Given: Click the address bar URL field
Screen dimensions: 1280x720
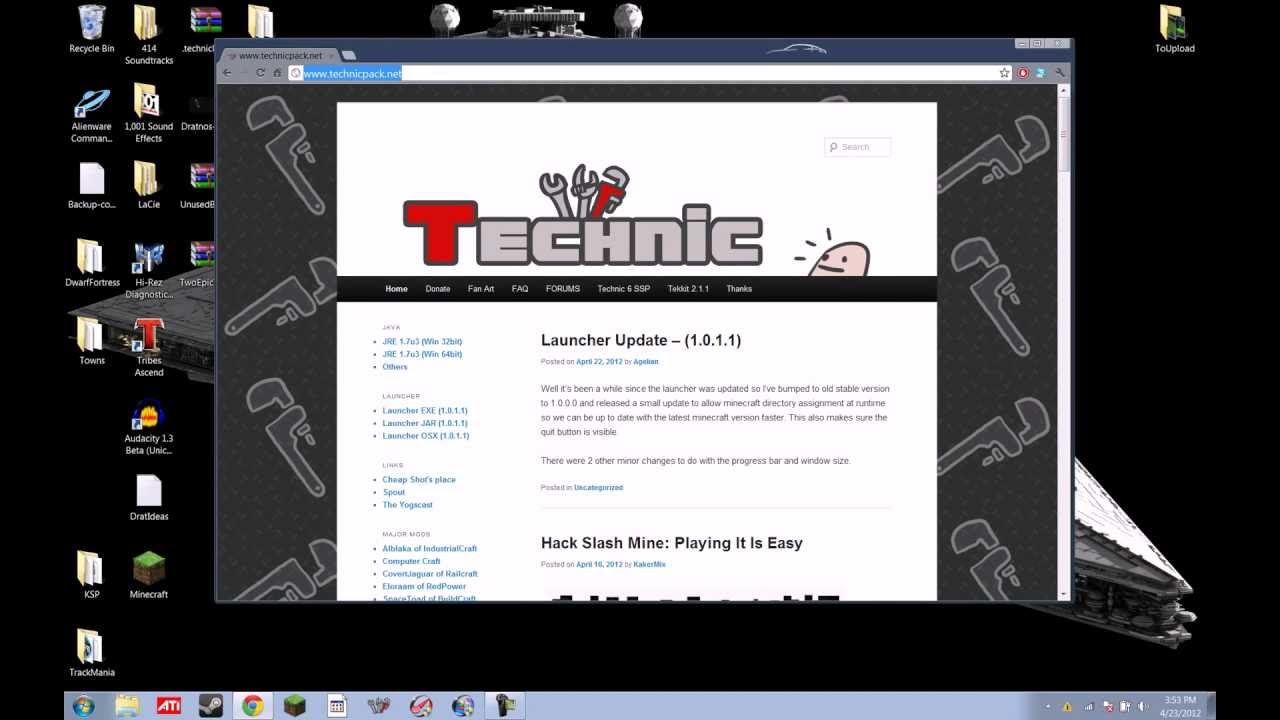Looking at the screenshot, I should (x=650, y=73).
